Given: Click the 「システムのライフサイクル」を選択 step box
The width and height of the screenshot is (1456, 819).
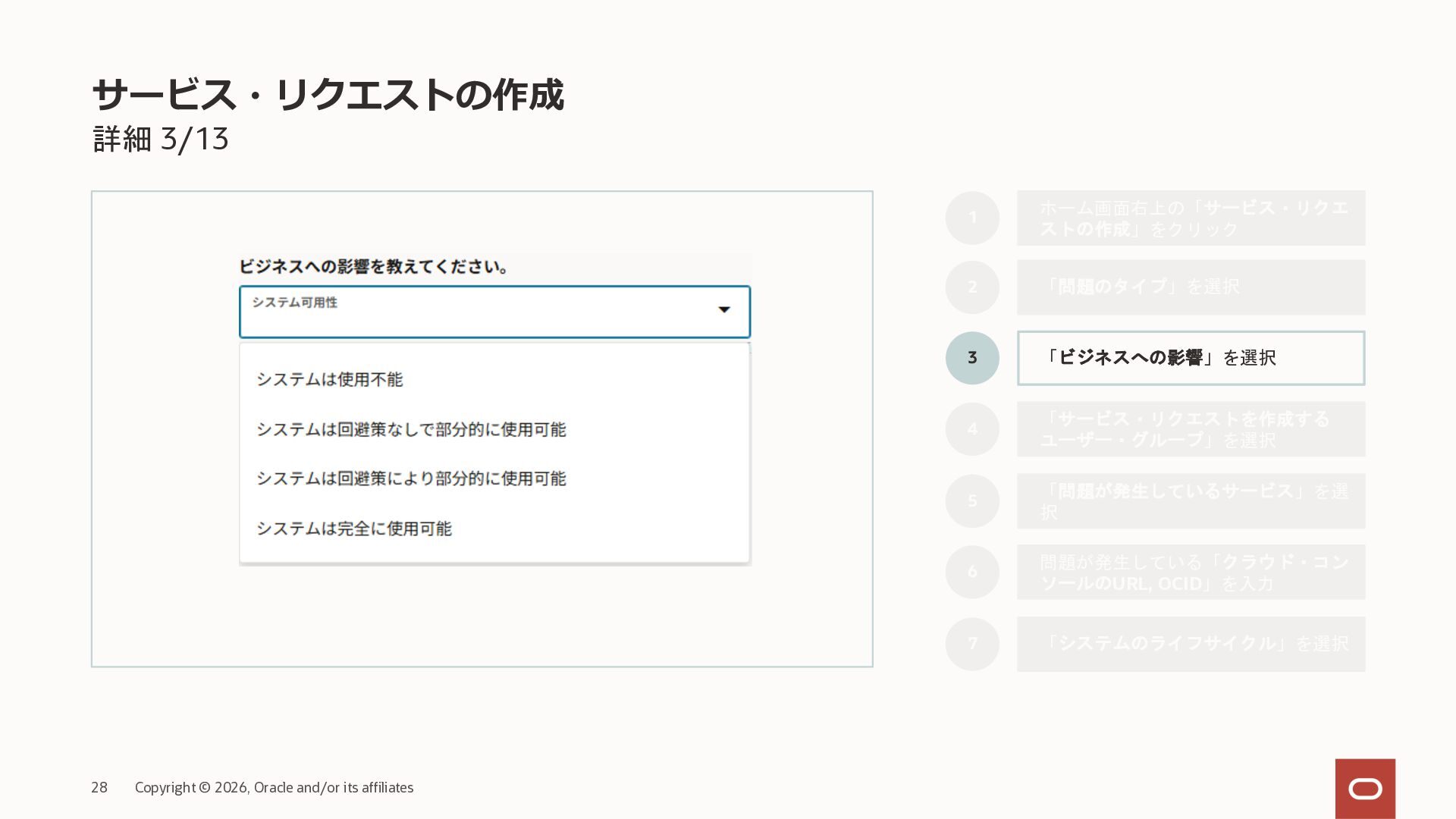Looking at the screenshot, I should [x=1191, y=644].
